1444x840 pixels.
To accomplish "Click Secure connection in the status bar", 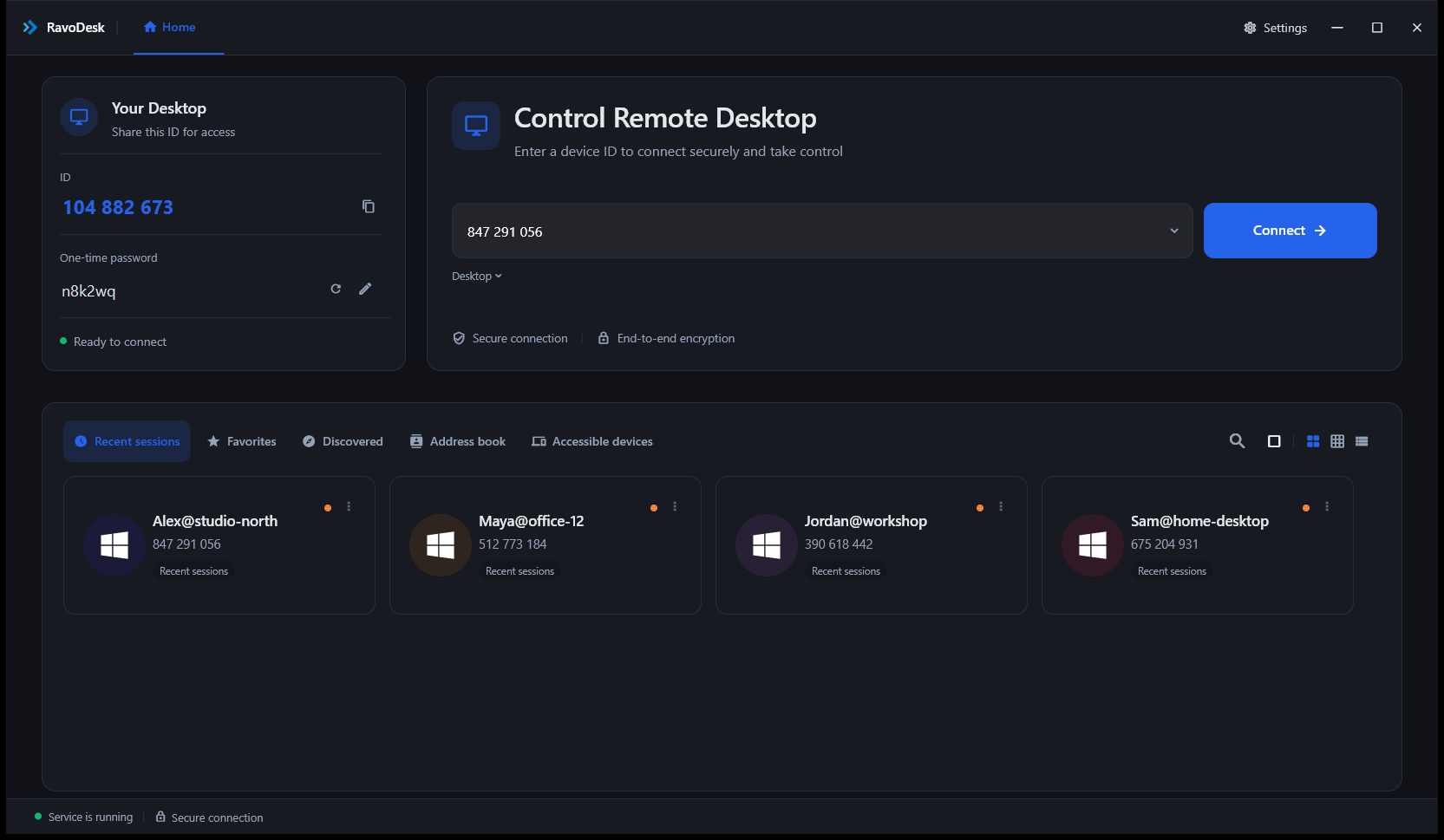I will pyautogui.click(x=209, y=817).
